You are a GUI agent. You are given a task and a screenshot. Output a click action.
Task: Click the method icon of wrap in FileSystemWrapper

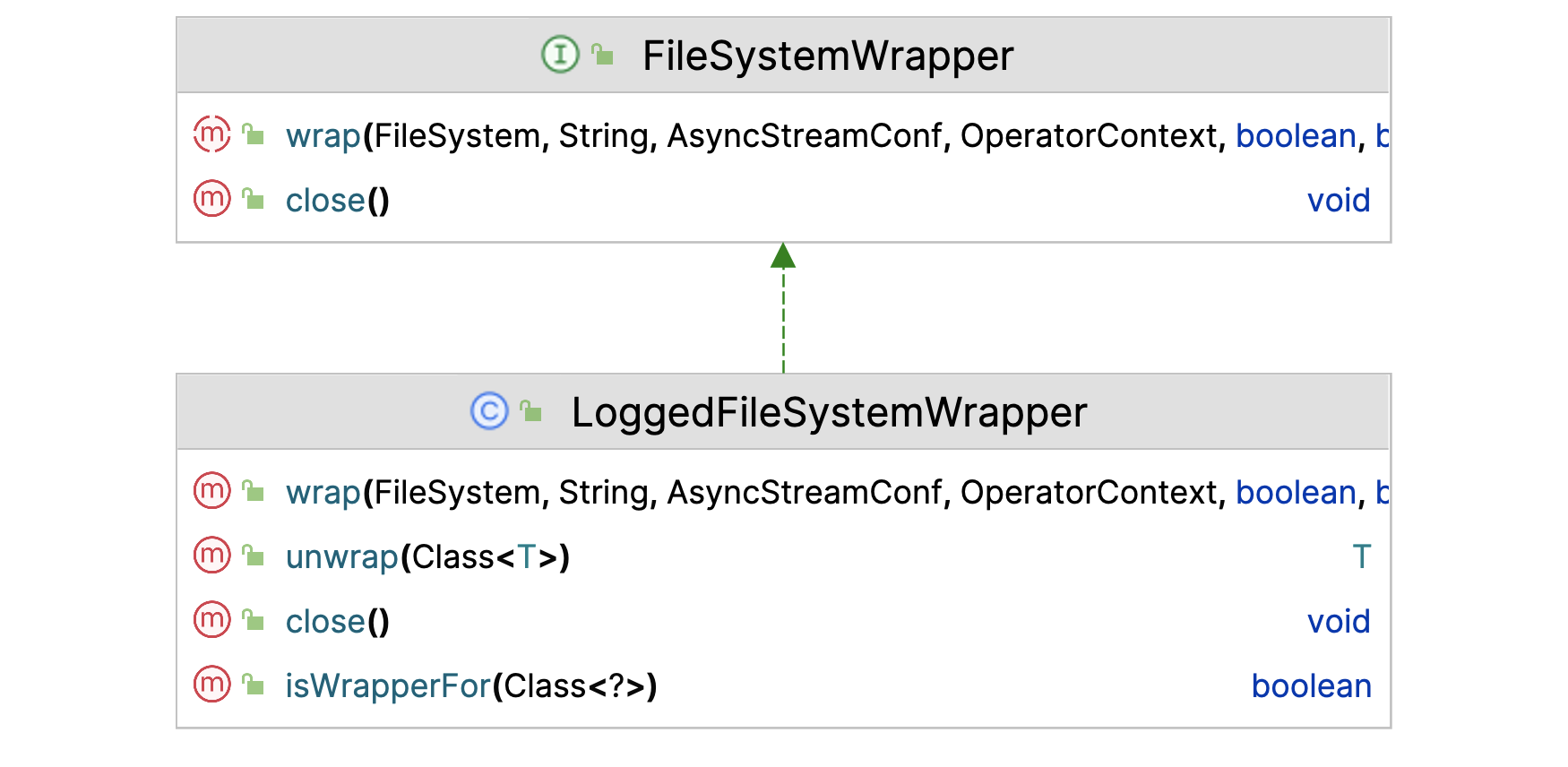tap(212, 134)
